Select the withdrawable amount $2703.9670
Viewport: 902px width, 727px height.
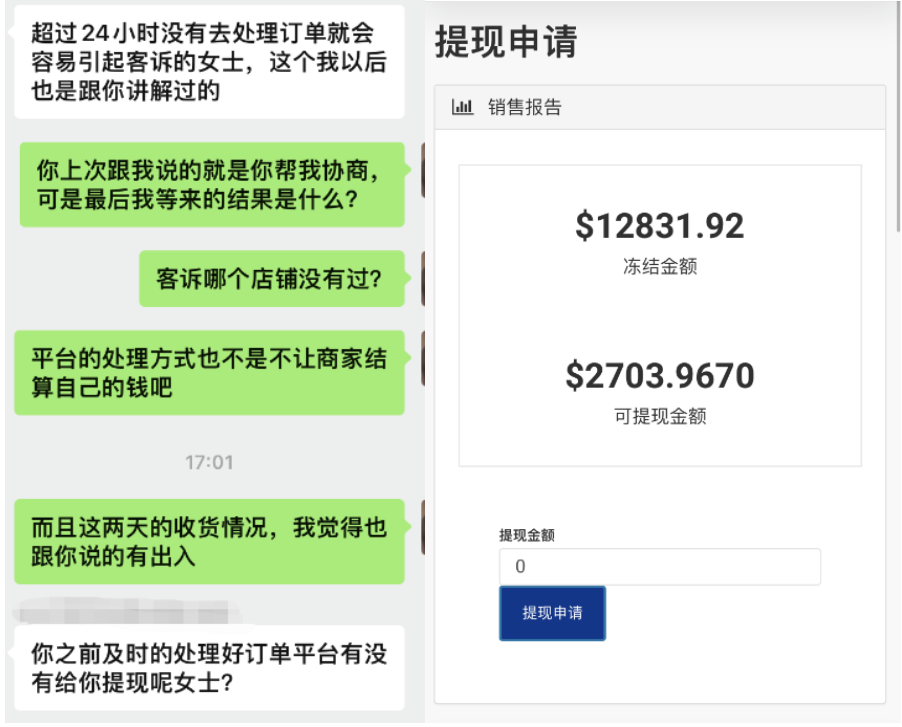[x=658, y=375]
